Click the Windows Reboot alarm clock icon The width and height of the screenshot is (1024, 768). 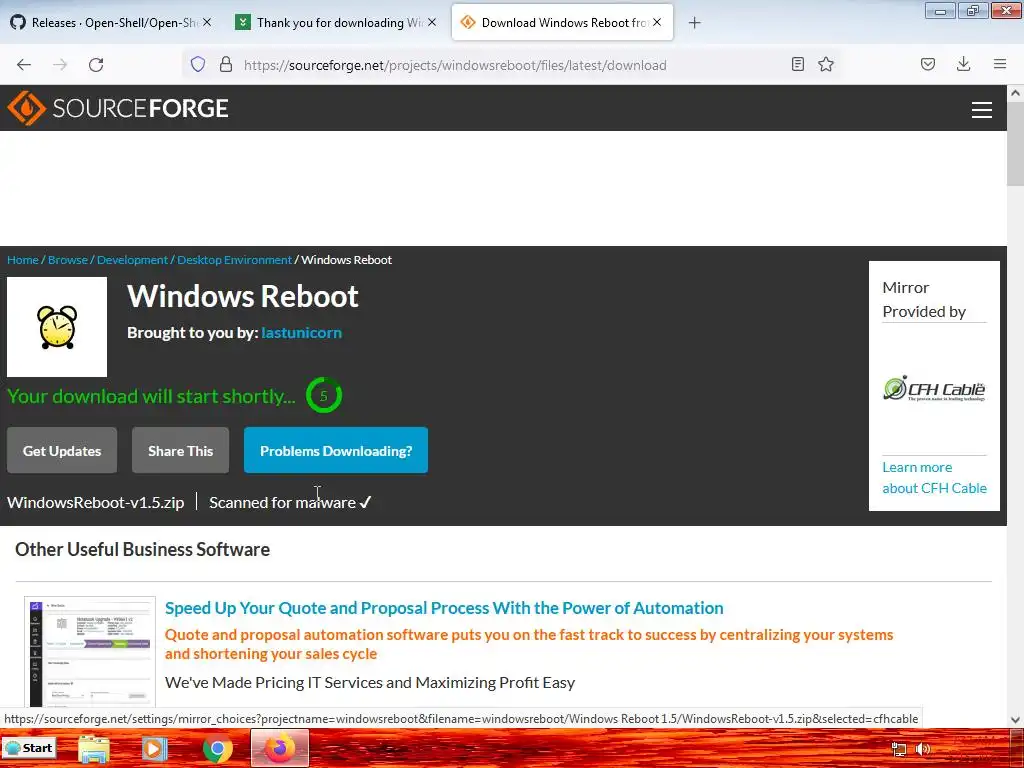pos(57,327)
